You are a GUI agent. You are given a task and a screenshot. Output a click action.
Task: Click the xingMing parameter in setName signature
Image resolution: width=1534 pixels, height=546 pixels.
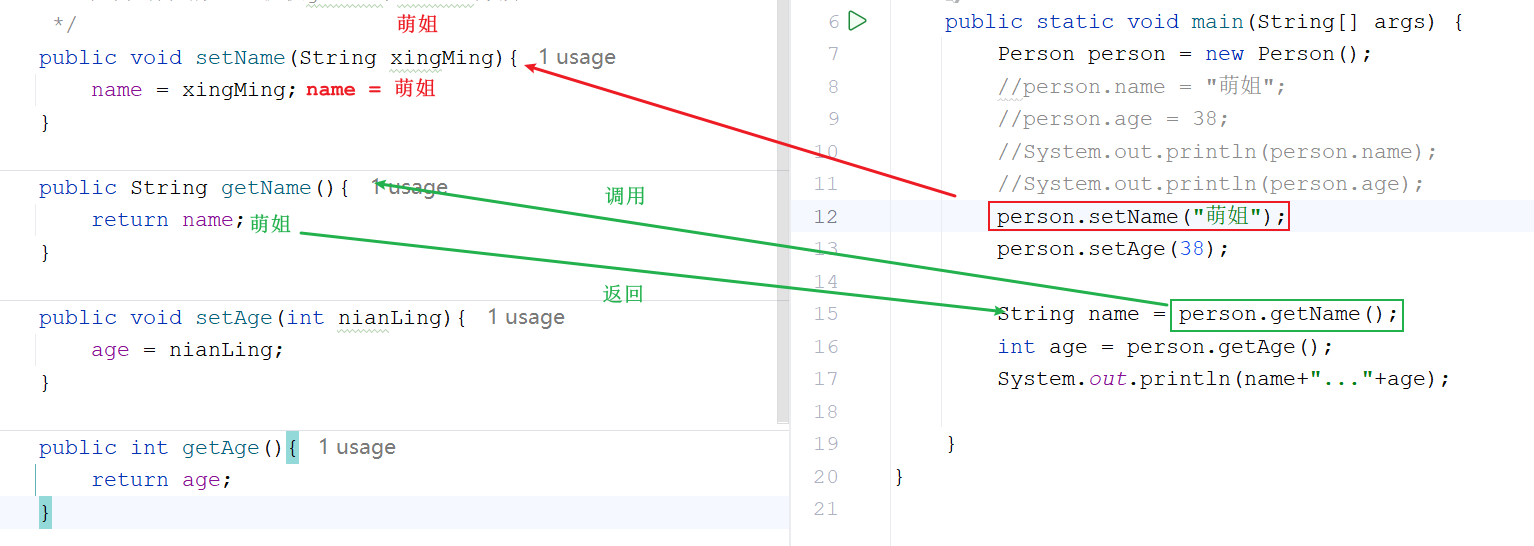click(x=442, y=58)
